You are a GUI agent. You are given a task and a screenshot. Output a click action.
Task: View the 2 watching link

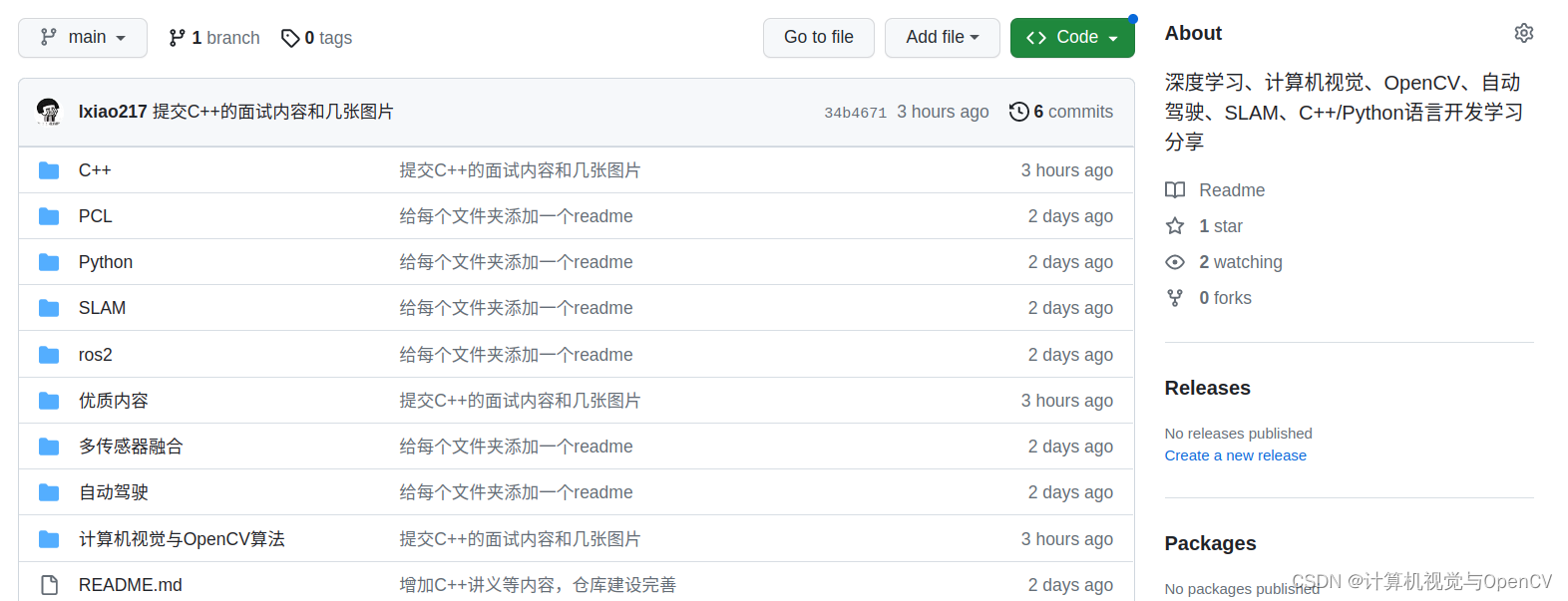[1241, 262]
